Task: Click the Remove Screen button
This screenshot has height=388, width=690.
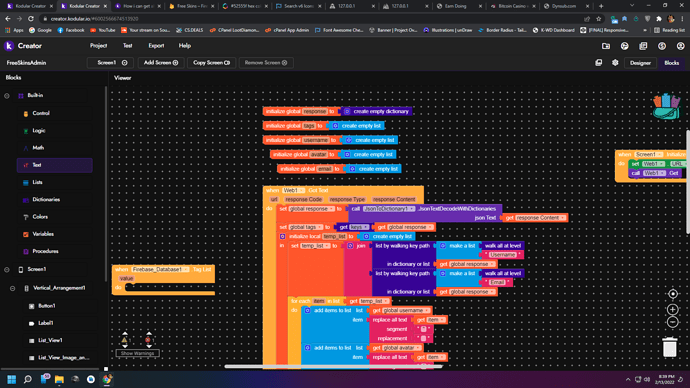Action: point(266,62)
